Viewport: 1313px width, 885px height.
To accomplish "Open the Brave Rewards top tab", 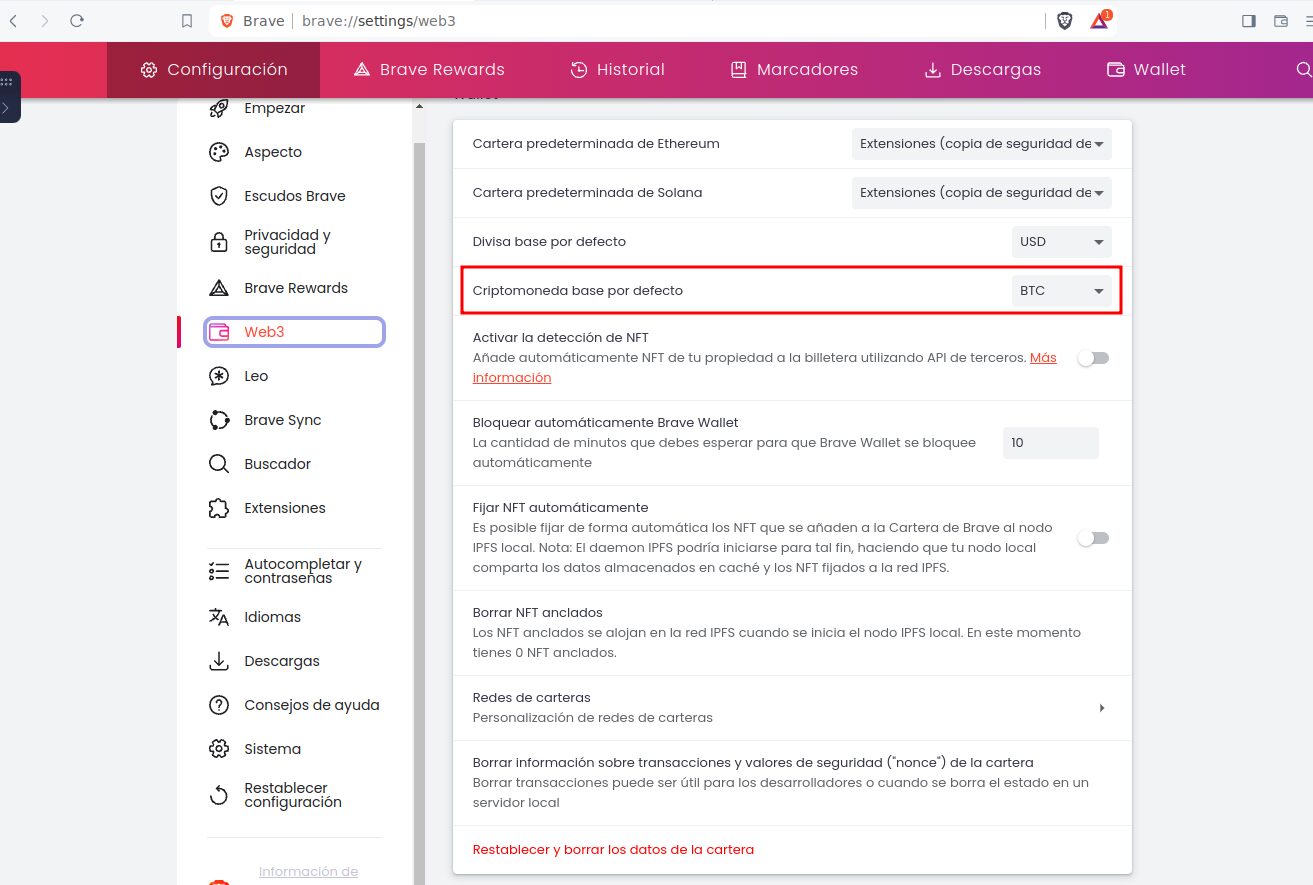I will (x=429, y=70).
